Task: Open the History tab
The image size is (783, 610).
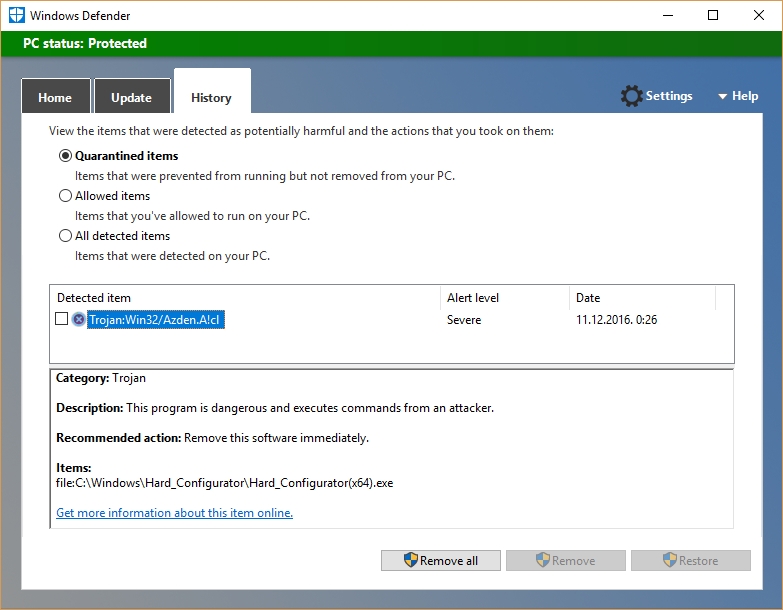Action: pyautogui.click(x=211, y=98)
